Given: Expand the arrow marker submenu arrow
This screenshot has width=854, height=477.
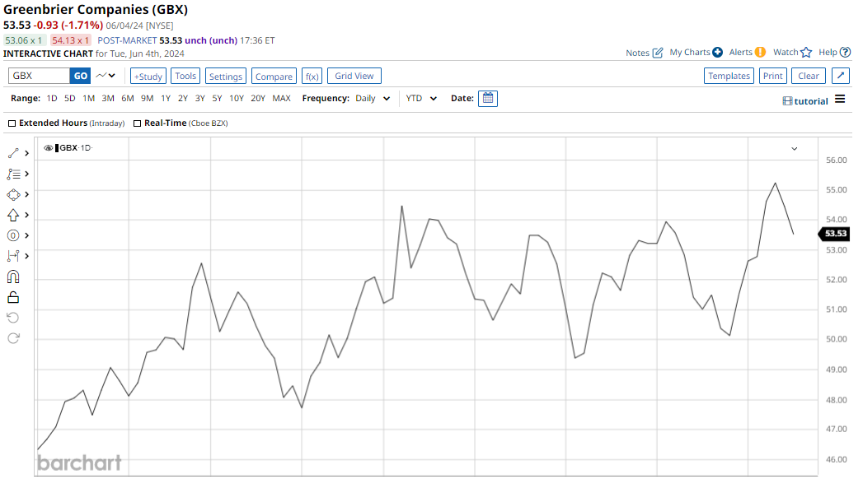Looking at the screenshot, I should tap(27, 215).
